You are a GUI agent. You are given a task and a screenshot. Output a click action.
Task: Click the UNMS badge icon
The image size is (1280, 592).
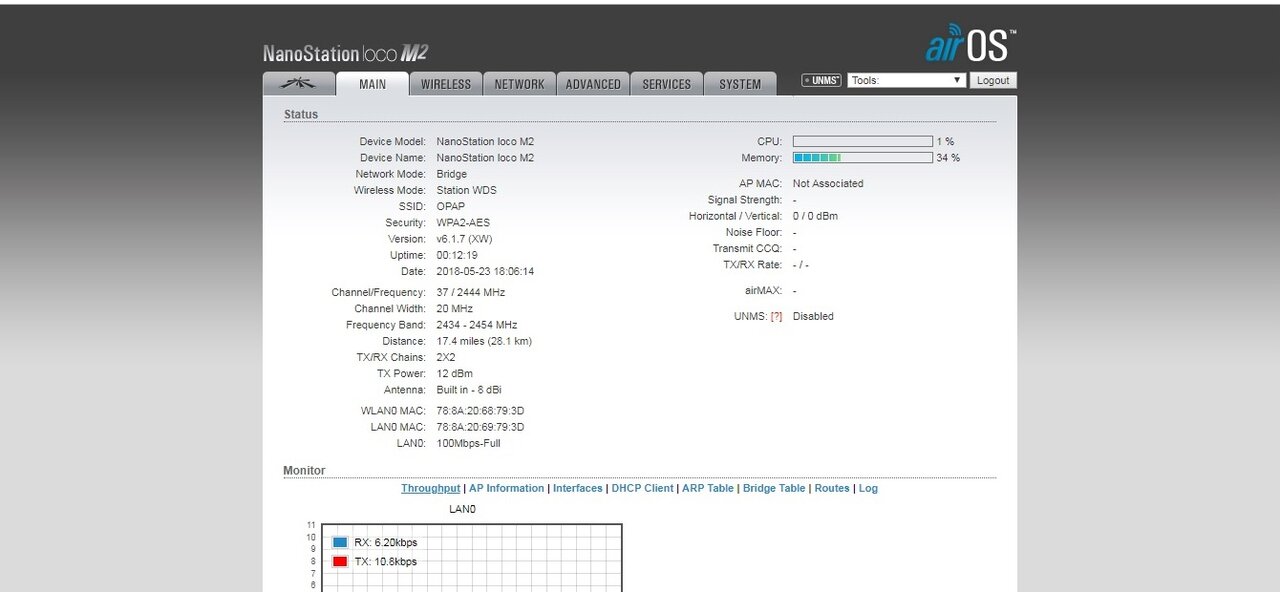(821, 80)
